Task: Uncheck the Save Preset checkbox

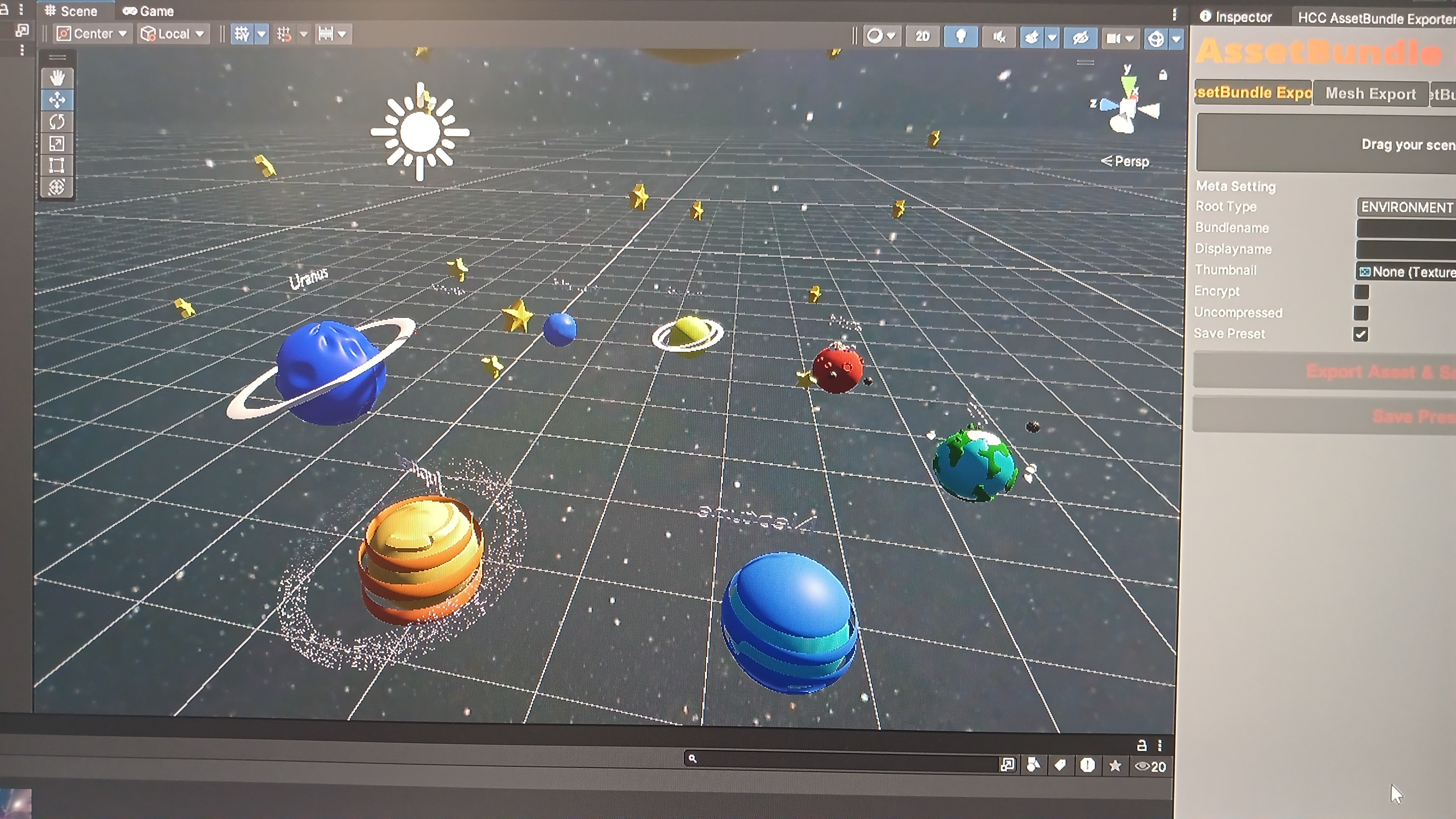Action: point(1360,334)
